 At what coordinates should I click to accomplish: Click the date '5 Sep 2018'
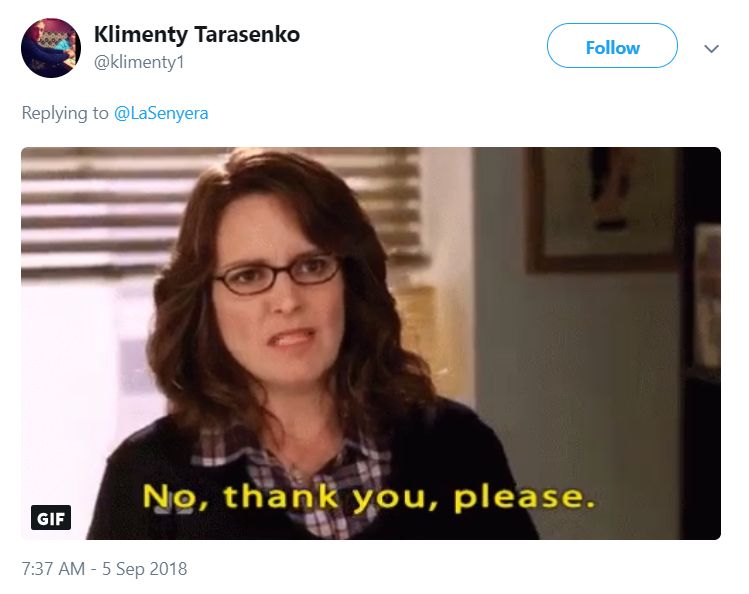(x=145, y=569)
